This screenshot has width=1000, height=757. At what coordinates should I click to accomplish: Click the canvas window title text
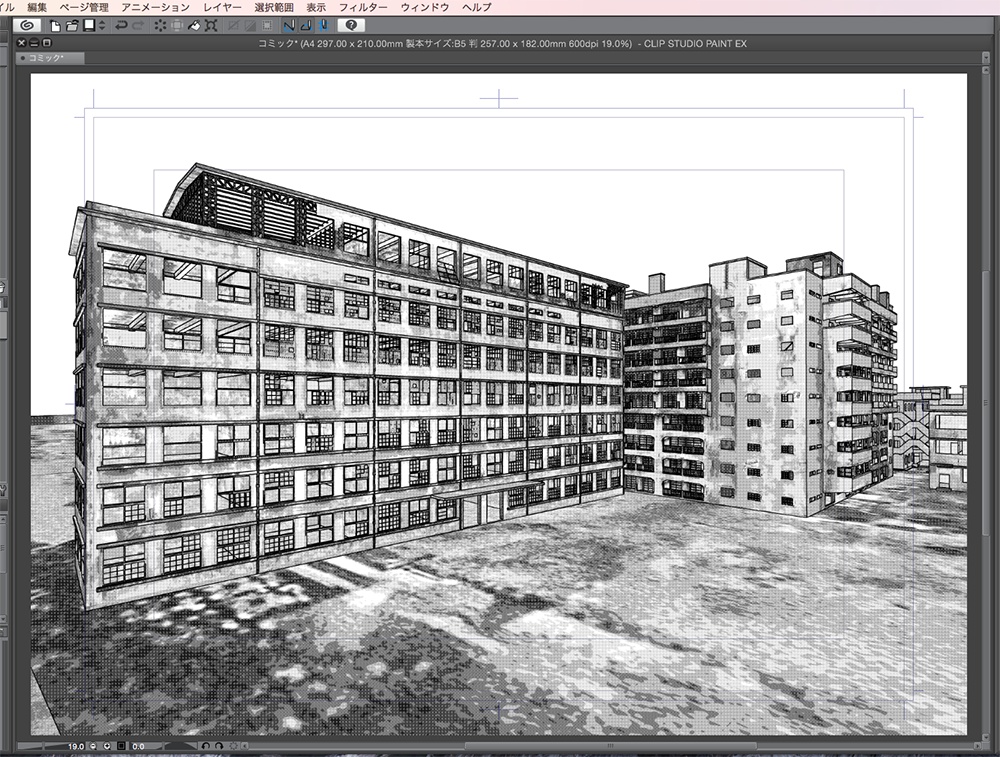pyautogui.click(x=502, y=43)
